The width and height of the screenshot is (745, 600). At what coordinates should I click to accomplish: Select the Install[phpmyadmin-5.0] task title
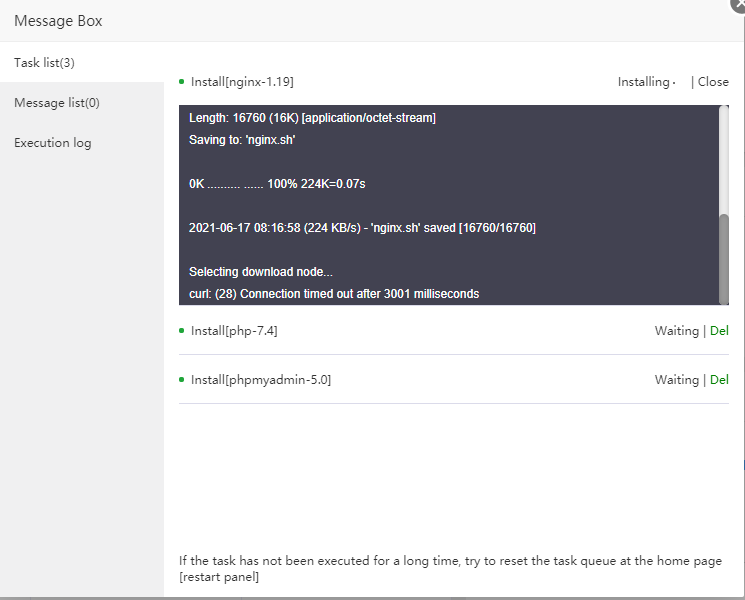tap(261, 380)
